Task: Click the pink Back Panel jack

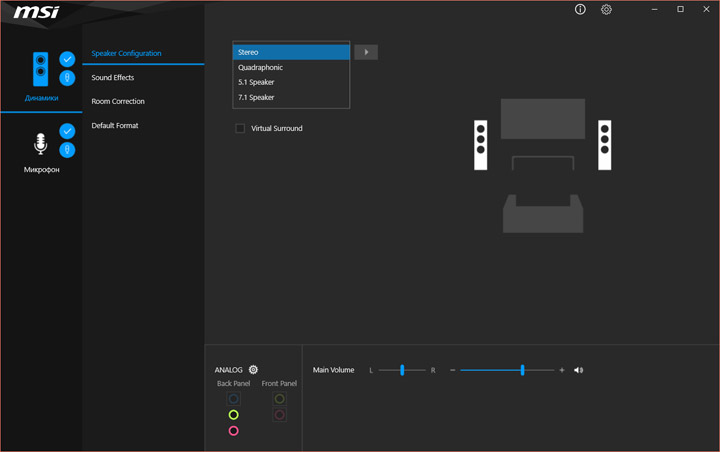Action: pos(234,431)
